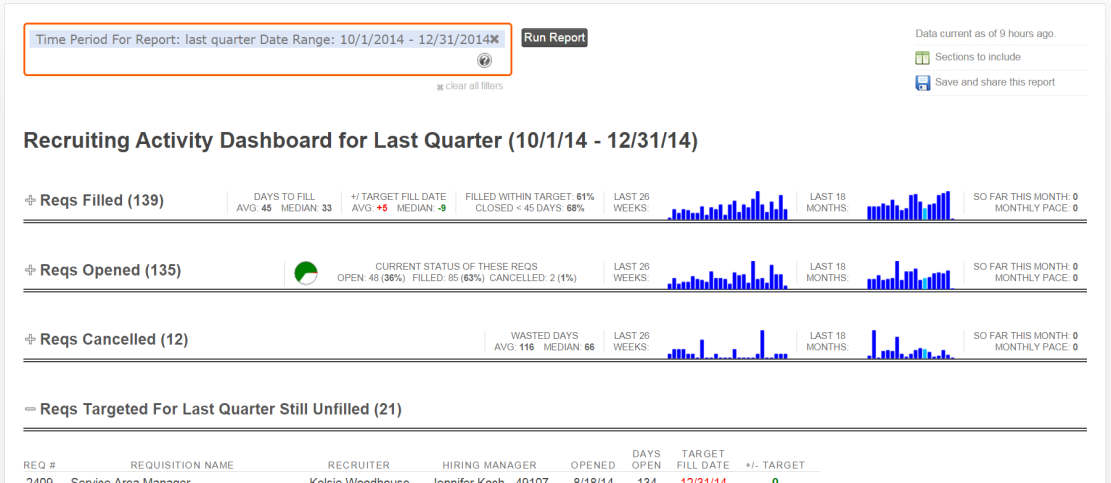The width and height of the screenshot is (1111, 483).
Task: Sort by Recruiter column header
Action: click(359, 465)
